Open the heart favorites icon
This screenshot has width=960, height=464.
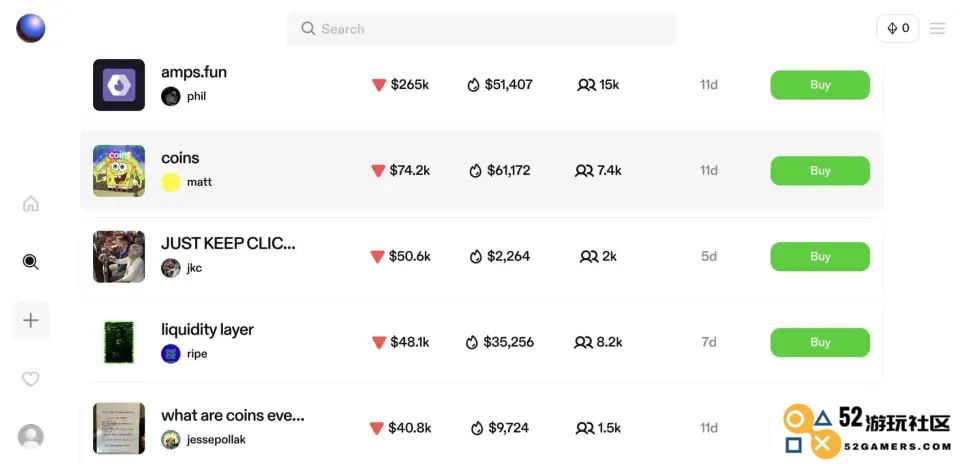31,379
